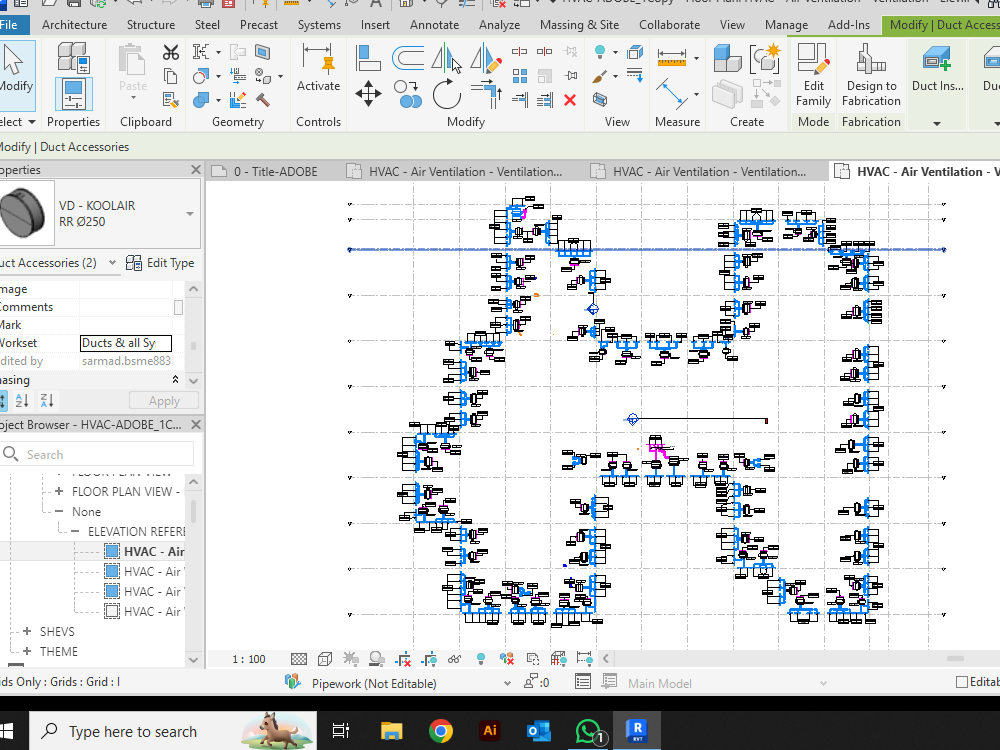Image resolution: width=1000 pixels, height=750 pixels.
Task: Click Edit Family button
Action: point(813,75)
